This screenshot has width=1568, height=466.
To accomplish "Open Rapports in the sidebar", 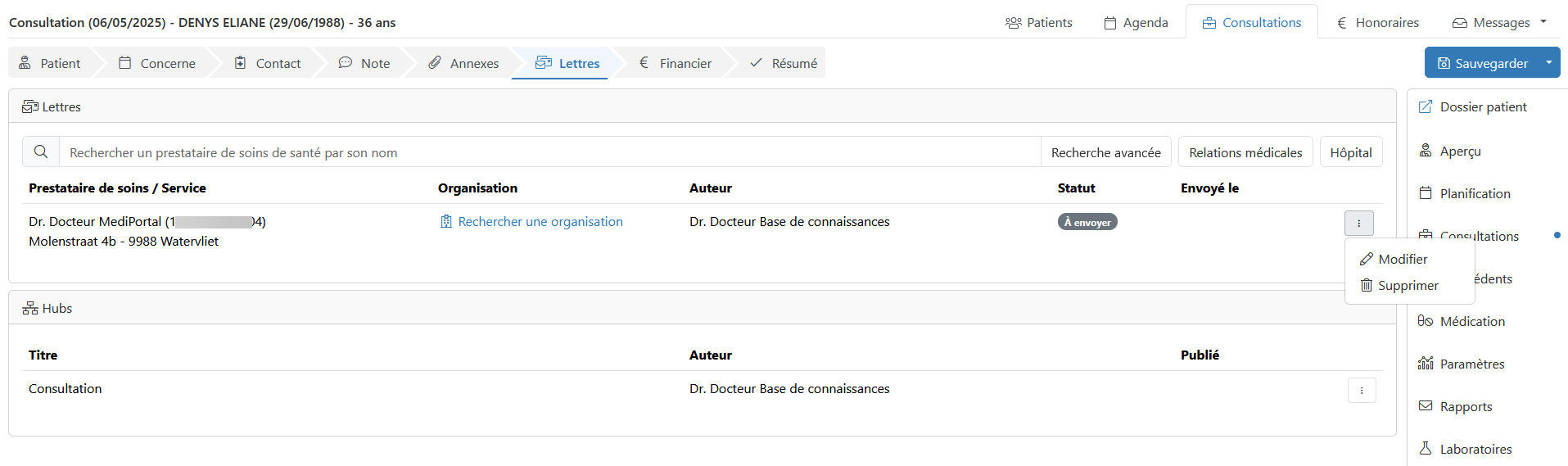I will (x=1466, y=406).
